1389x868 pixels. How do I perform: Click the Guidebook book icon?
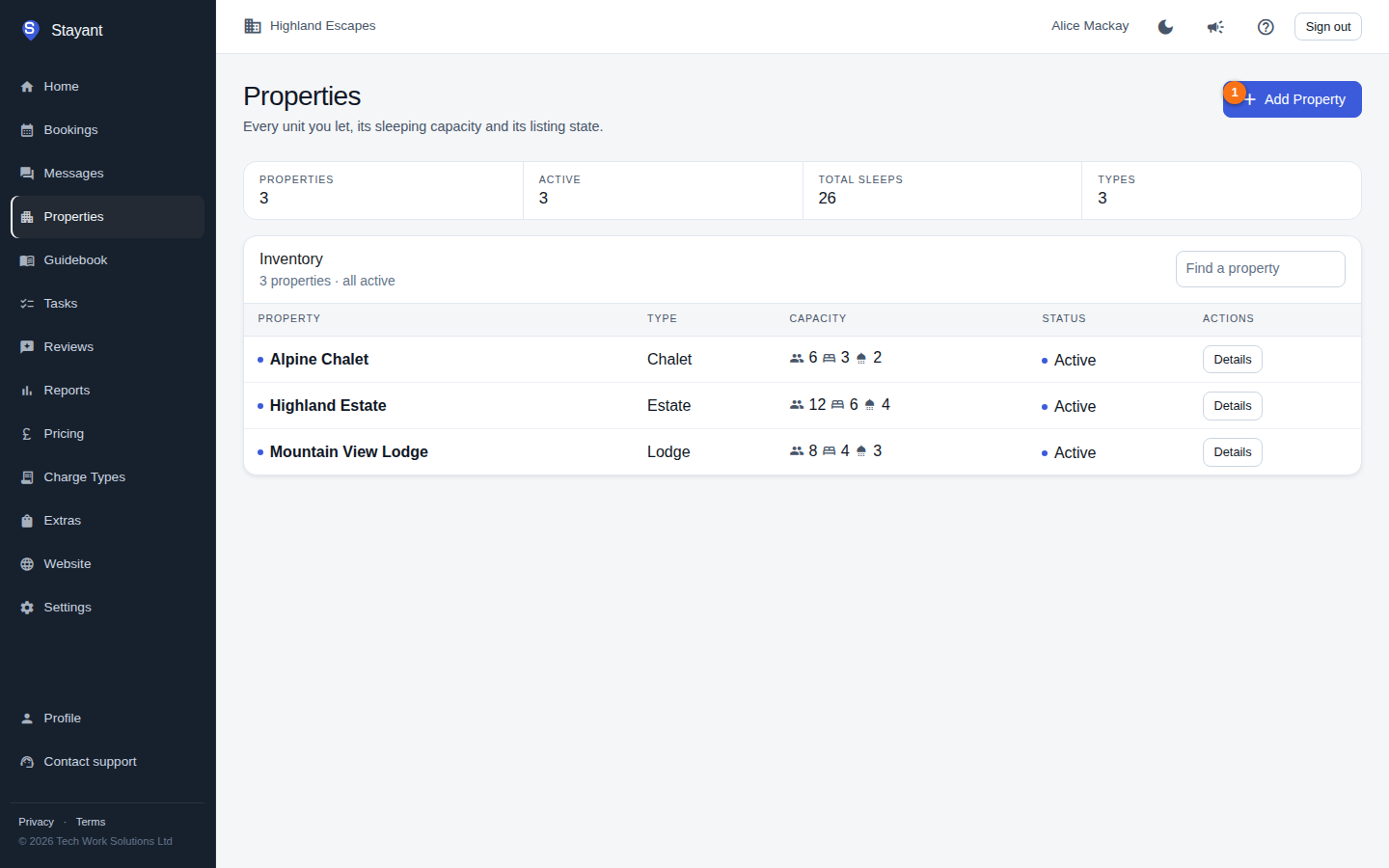27,260
